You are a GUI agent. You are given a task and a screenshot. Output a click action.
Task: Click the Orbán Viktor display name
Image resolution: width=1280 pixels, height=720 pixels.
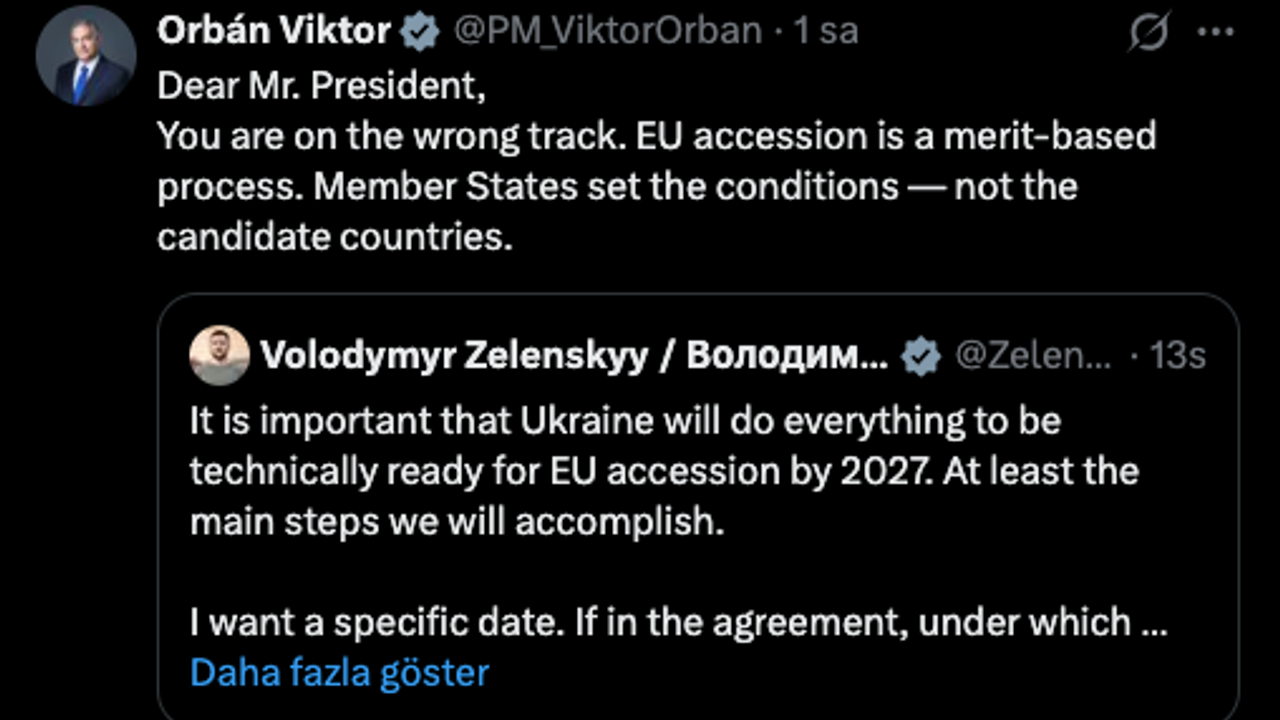pyautogui.click(x=273, y=31)
